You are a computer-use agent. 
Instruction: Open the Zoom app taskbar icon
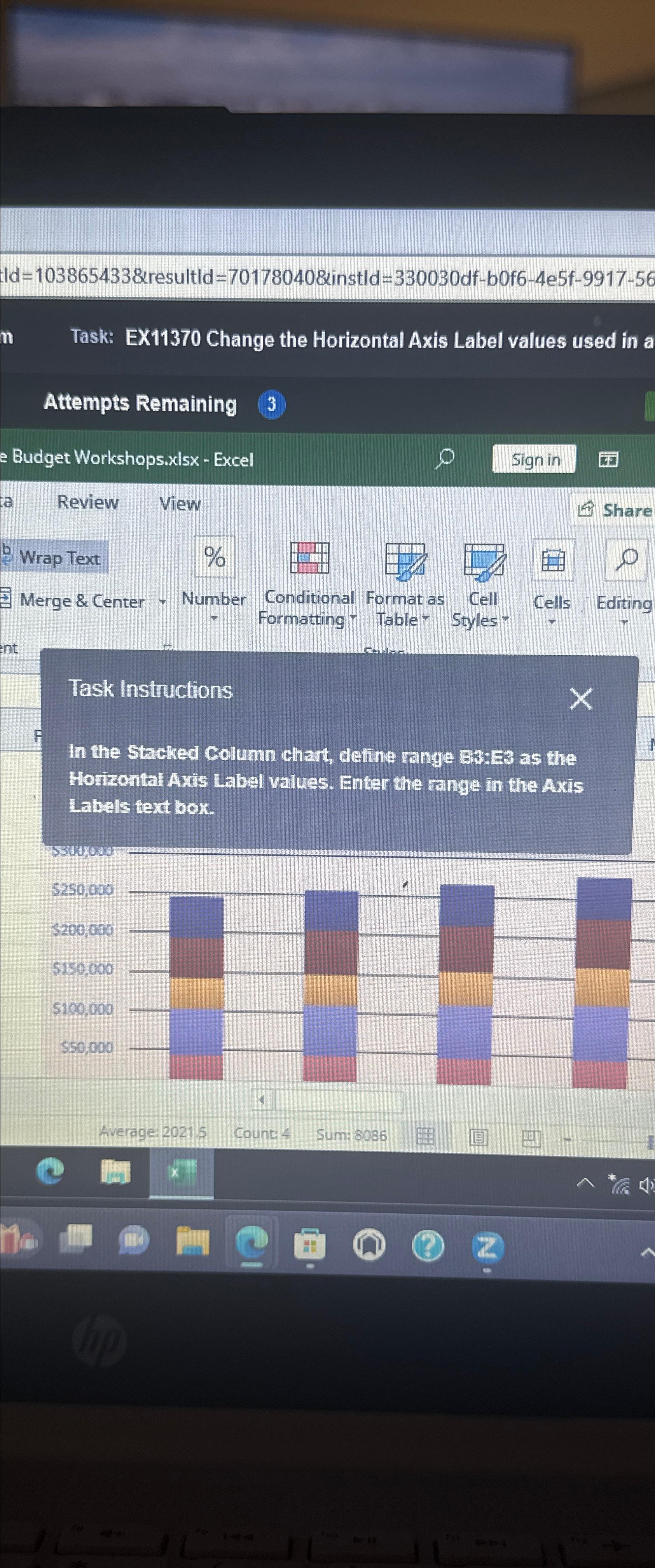click(487, 1247)
